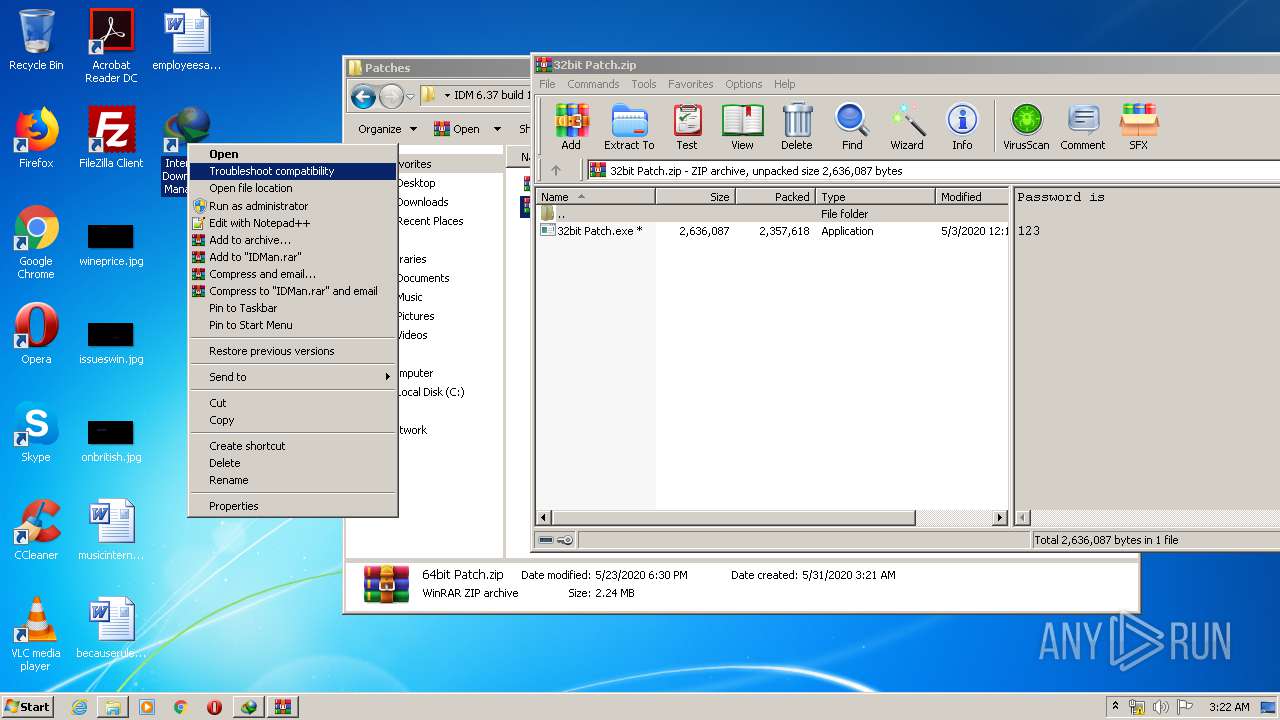
Task: Open the View tool in WinRAR
Action: point(742,126)
